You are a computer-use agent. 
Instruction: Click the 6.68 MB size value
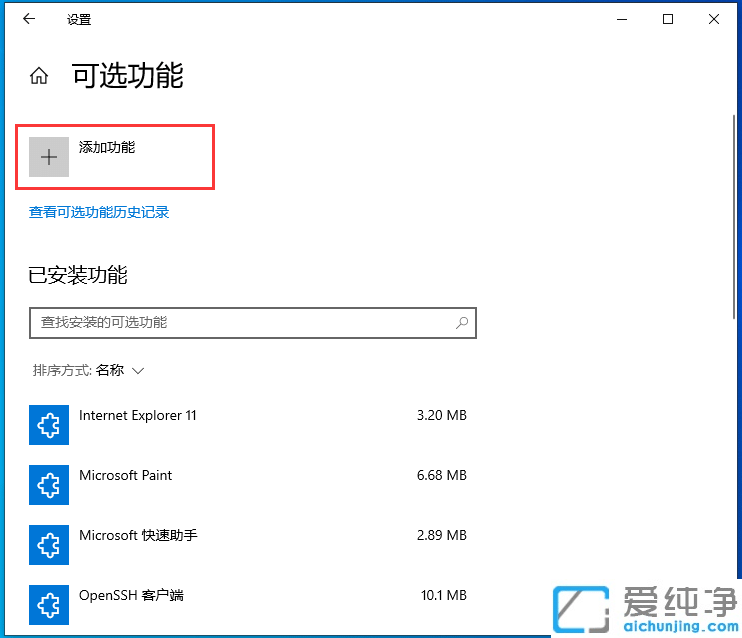(x=442, y=475)
